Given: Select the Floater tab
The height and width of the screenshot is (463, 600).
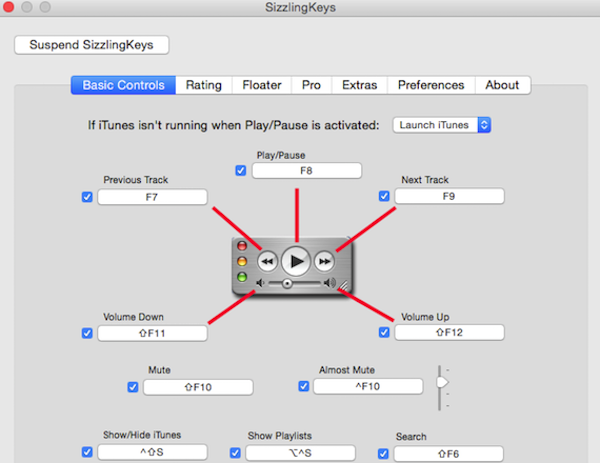Looking at the screenshot, I should [262, 85].
